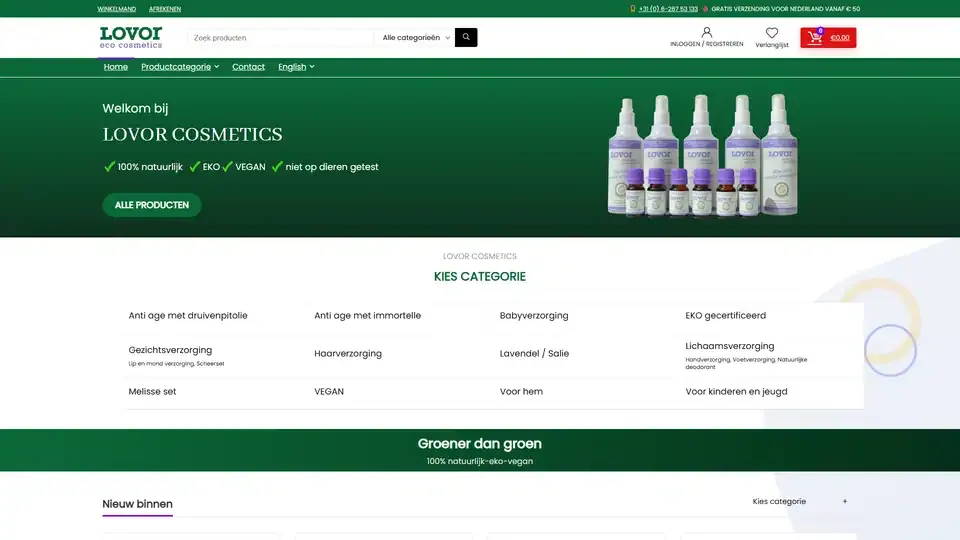Viewport: 960px width, 540px height.
Task: Open Winkelmand link in top bar
Action: pyautogui.click(x=116, y=9)
